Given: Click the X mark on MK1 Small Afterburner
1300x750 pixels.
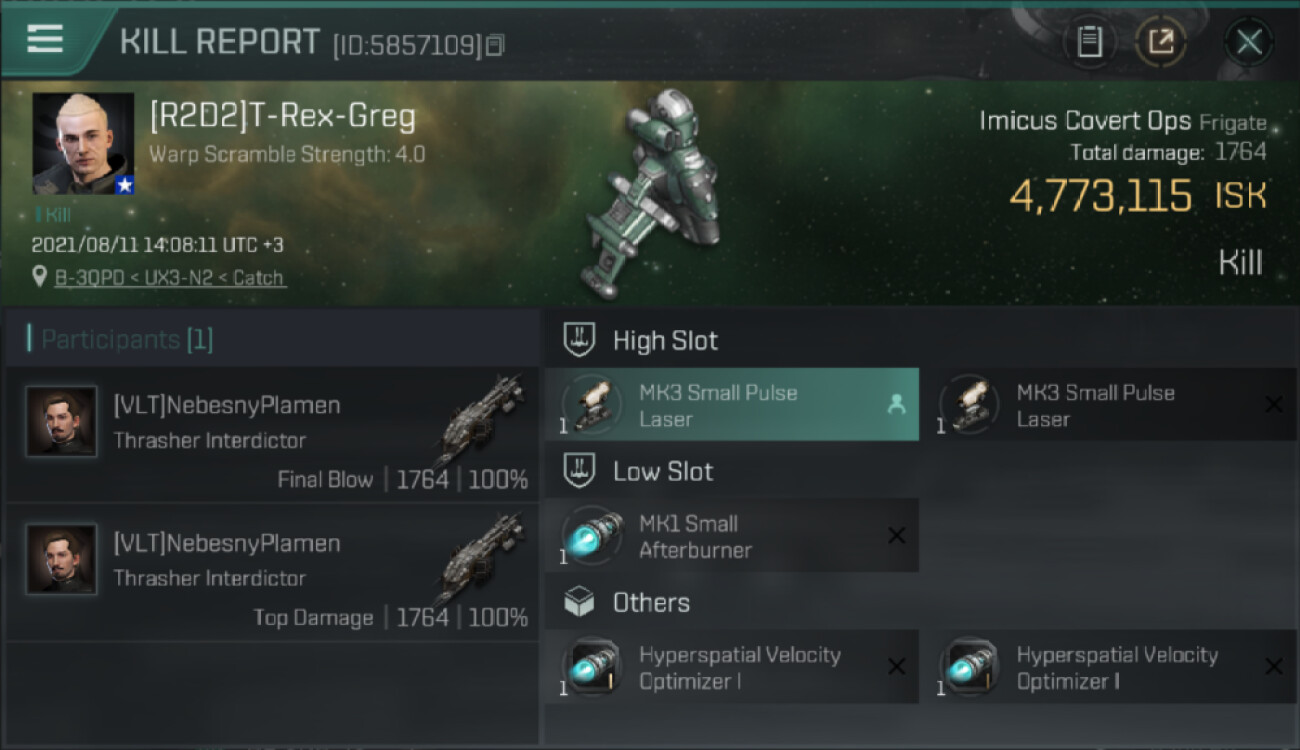Looking at the screenshot, I should [896, 536].
